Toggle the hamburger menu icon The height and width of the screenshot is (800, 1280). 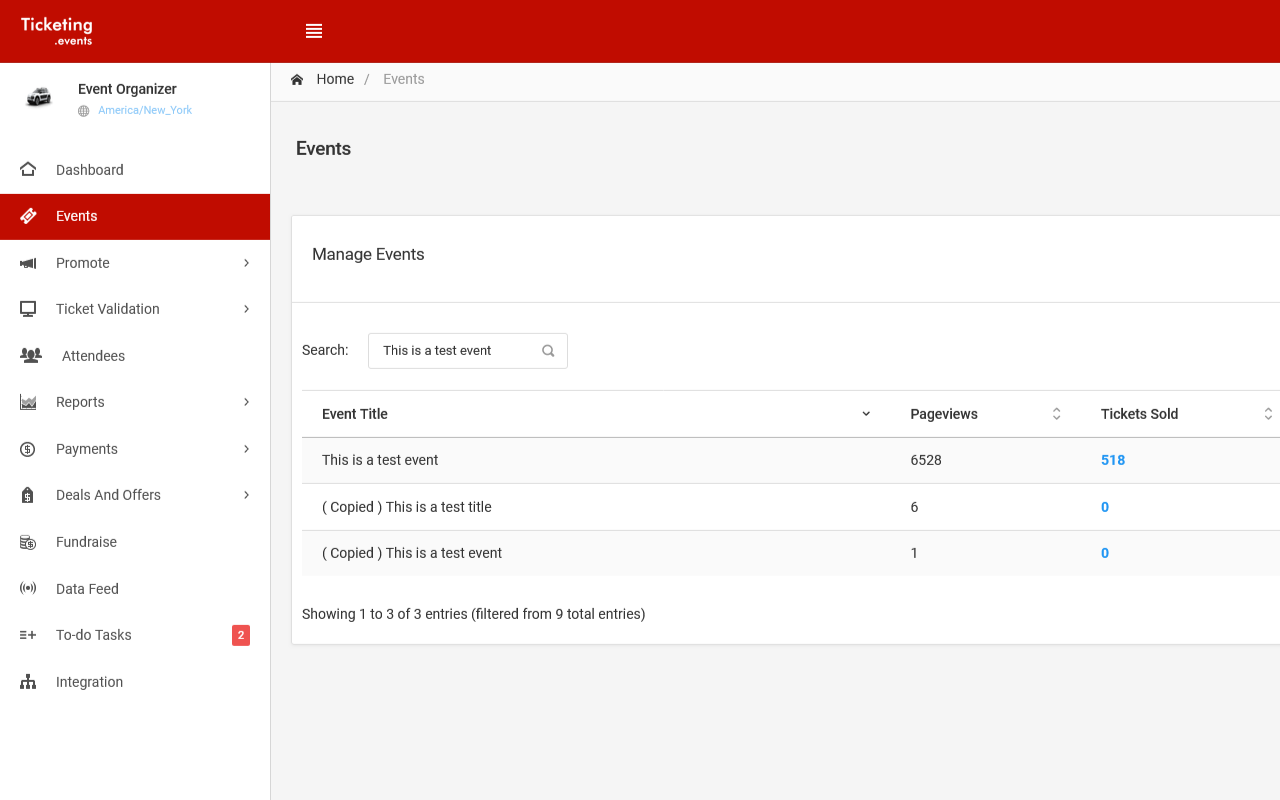[x=314, y=31]
